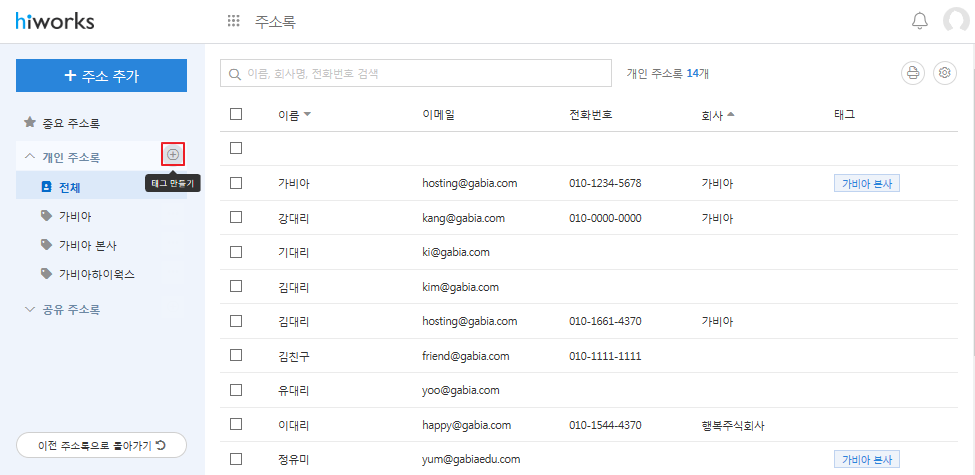
Task: Open the app grid launcher icon
Action: click(234, 21)
